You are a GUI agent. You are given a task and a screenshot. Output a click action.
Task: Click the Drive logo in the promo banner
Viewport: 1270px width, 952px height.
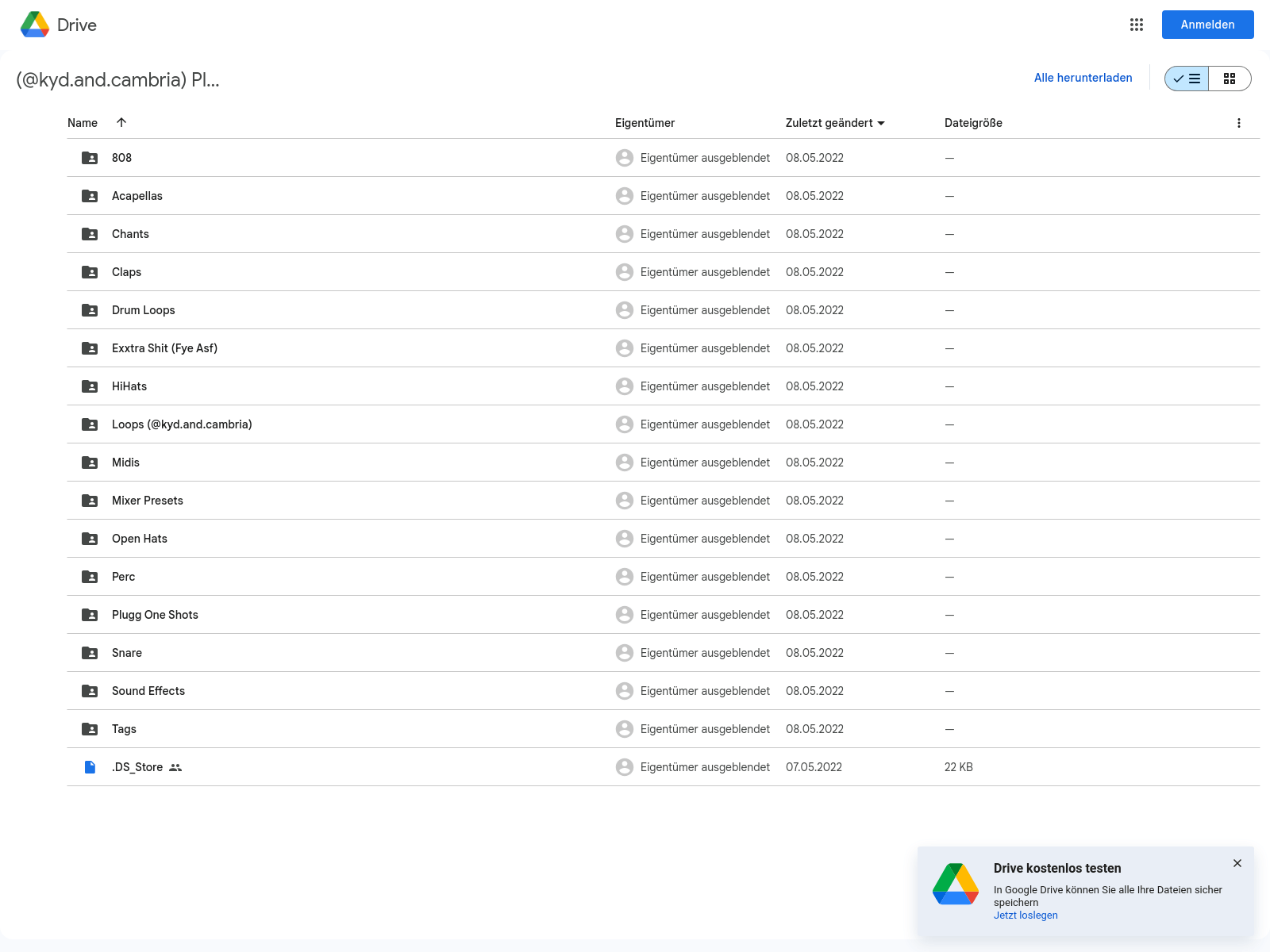(956, 884)
